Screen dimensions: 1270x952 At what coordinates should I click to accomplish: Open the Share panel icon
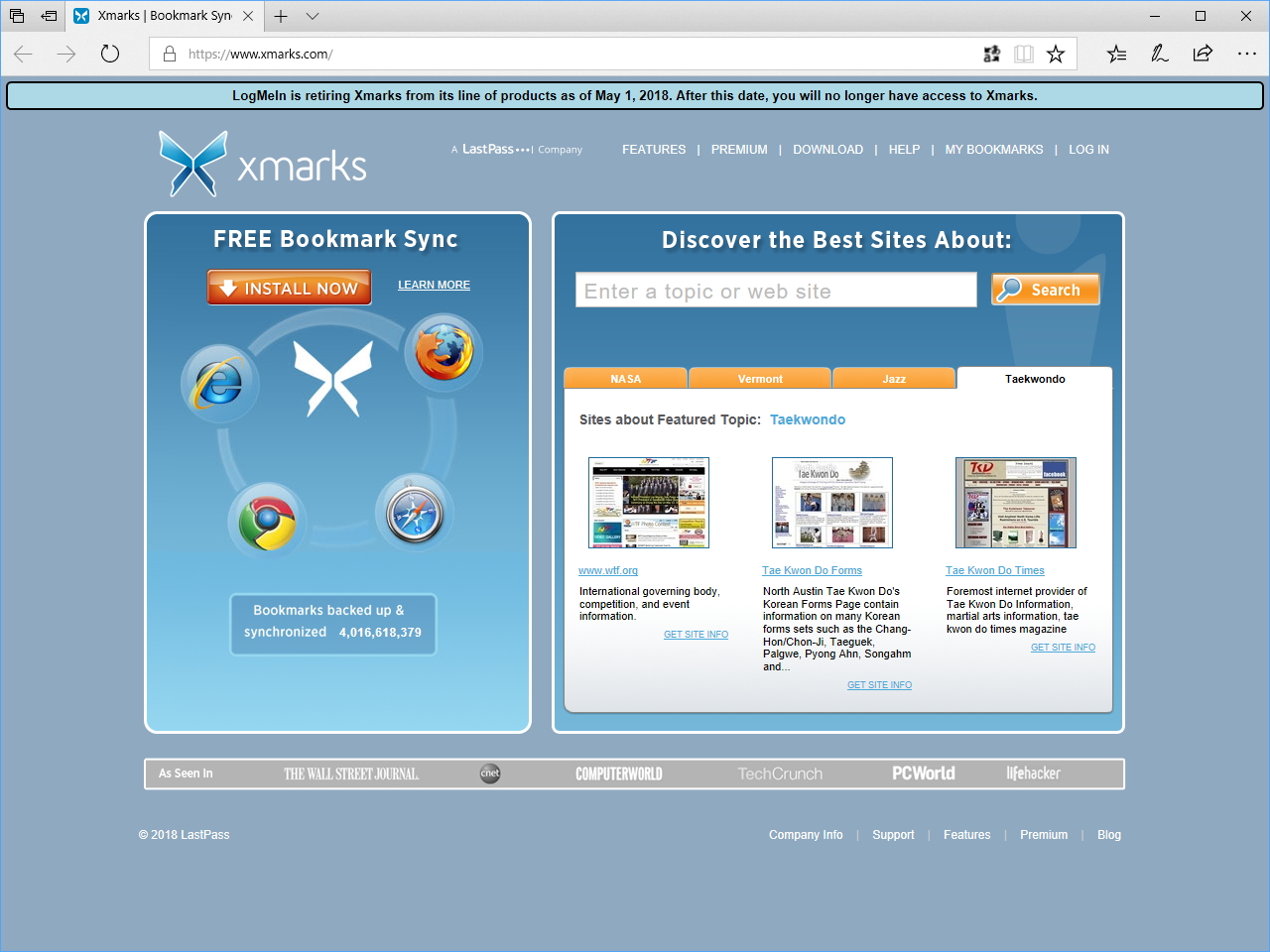(x=1202, y=54)
